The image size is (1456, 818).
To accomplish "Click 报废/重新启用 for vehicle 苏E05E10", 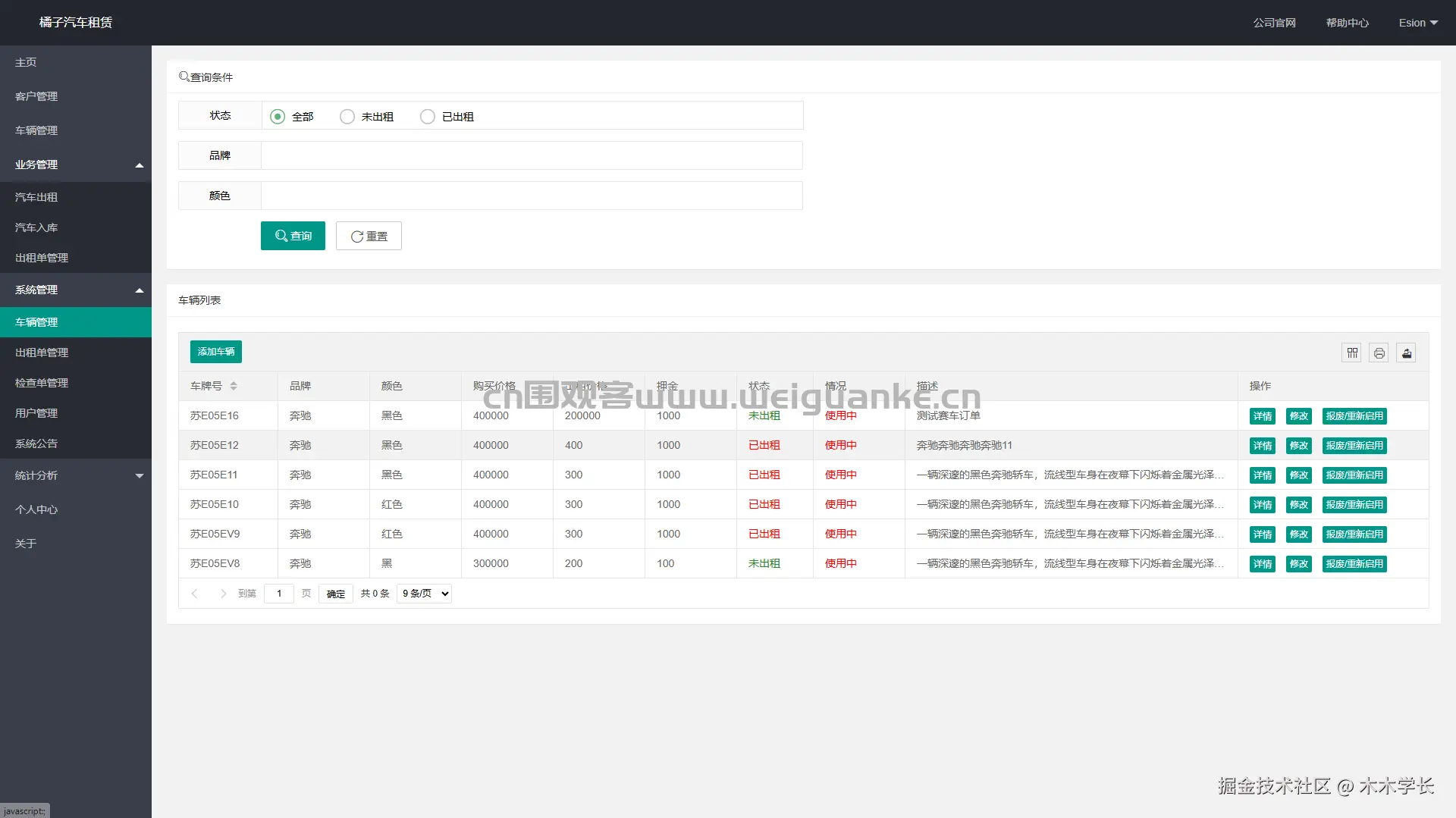I will [1354, 505].
